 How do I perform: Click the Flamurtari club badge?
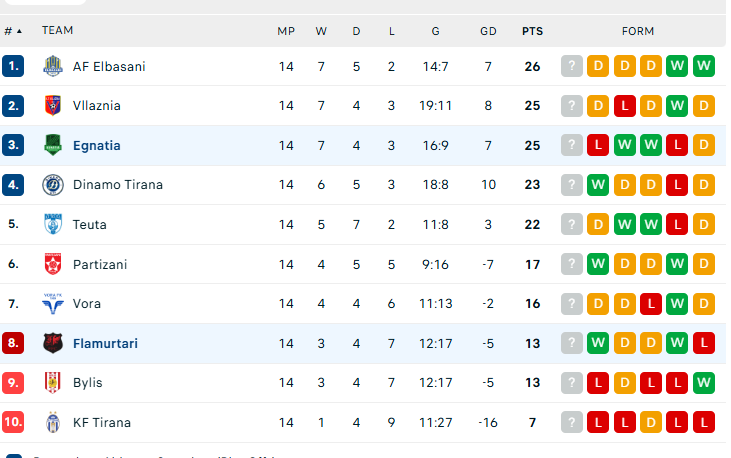[x=53, y=343]
